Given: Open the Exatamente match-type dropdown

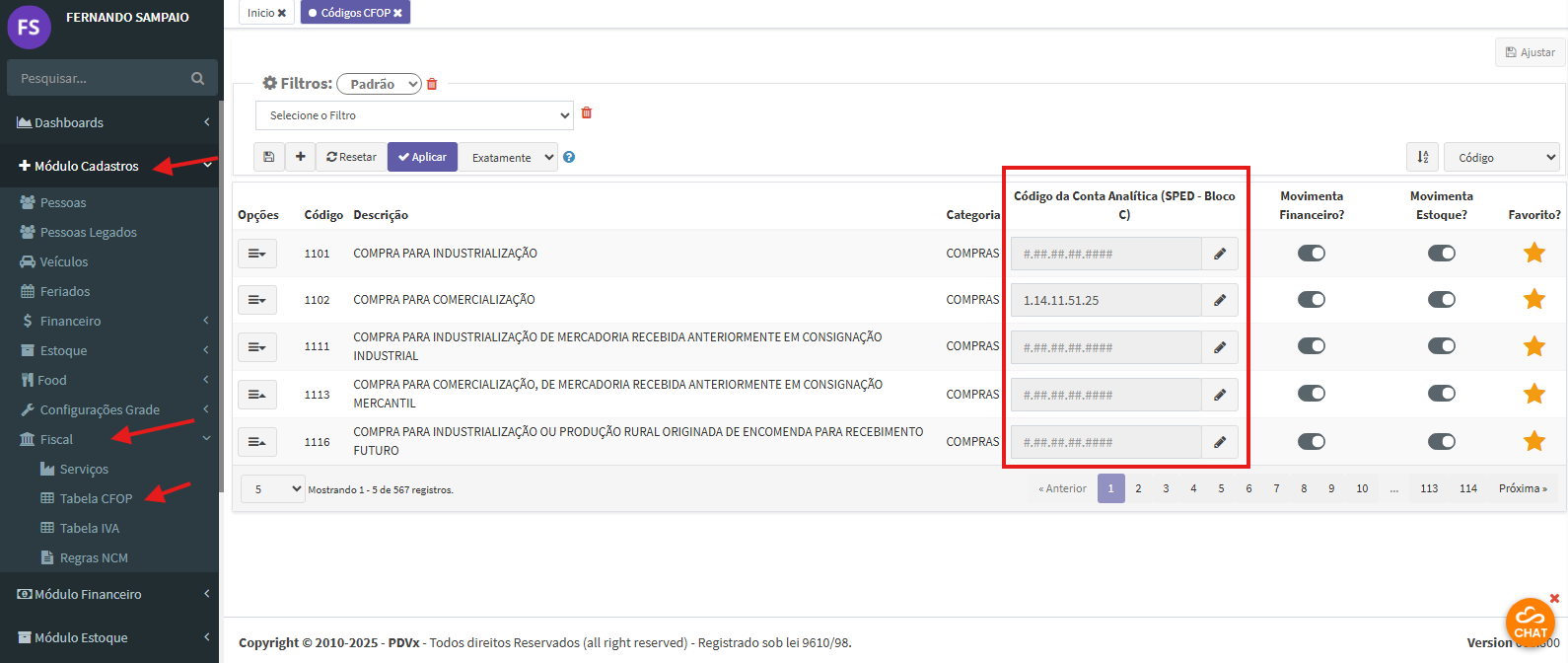Looking at the screenshot, I should 509,157.
